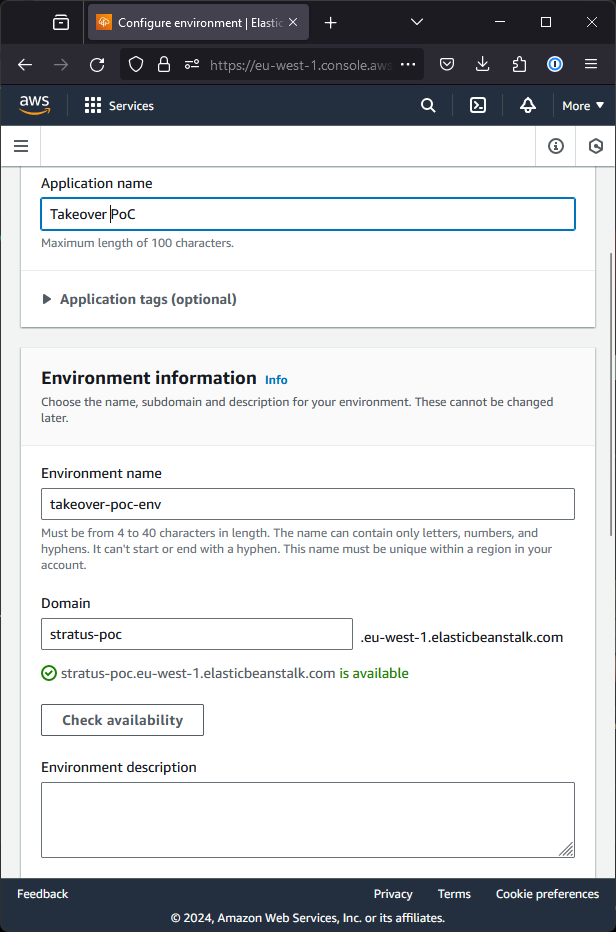Go to AWS console home logo
The height and width of the screenshot is (932, 616).
click(x=34, y=105)
